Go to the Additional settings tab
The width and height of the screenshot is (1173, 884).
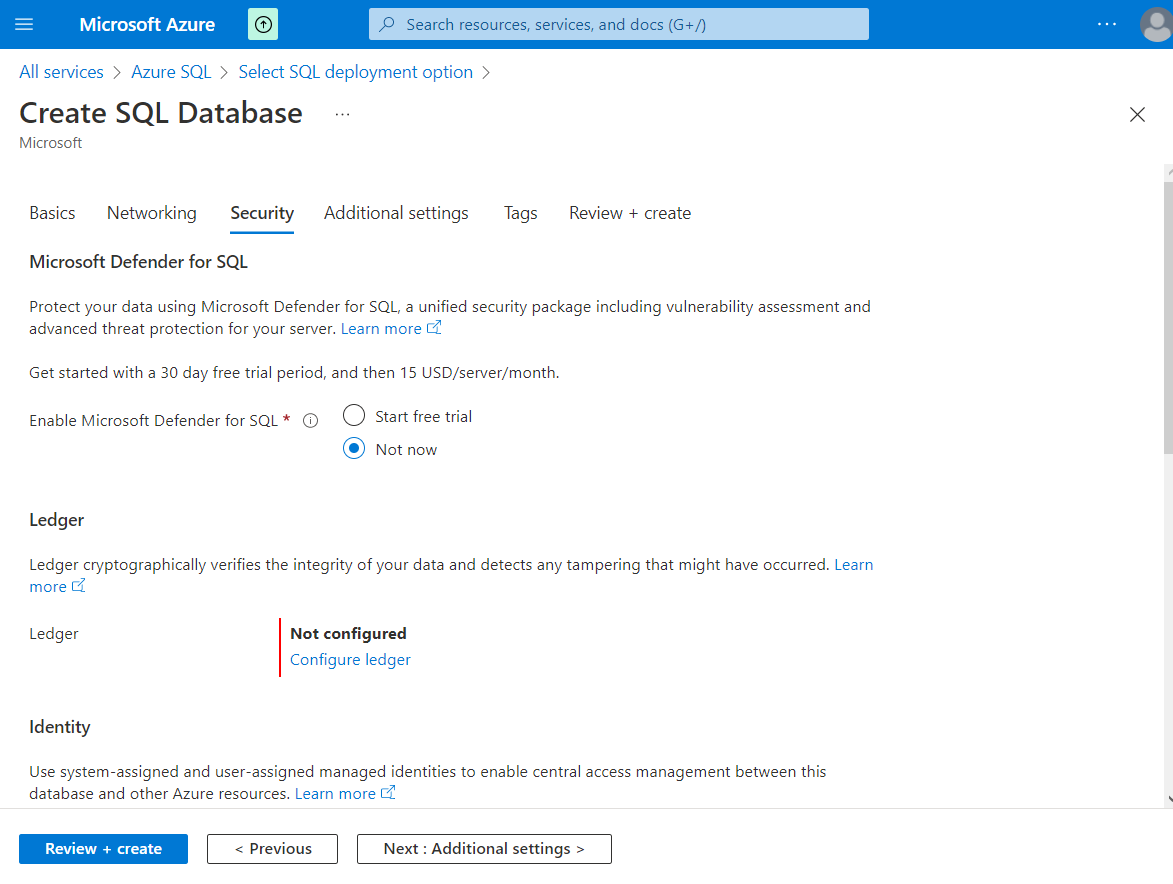[396, 213]
